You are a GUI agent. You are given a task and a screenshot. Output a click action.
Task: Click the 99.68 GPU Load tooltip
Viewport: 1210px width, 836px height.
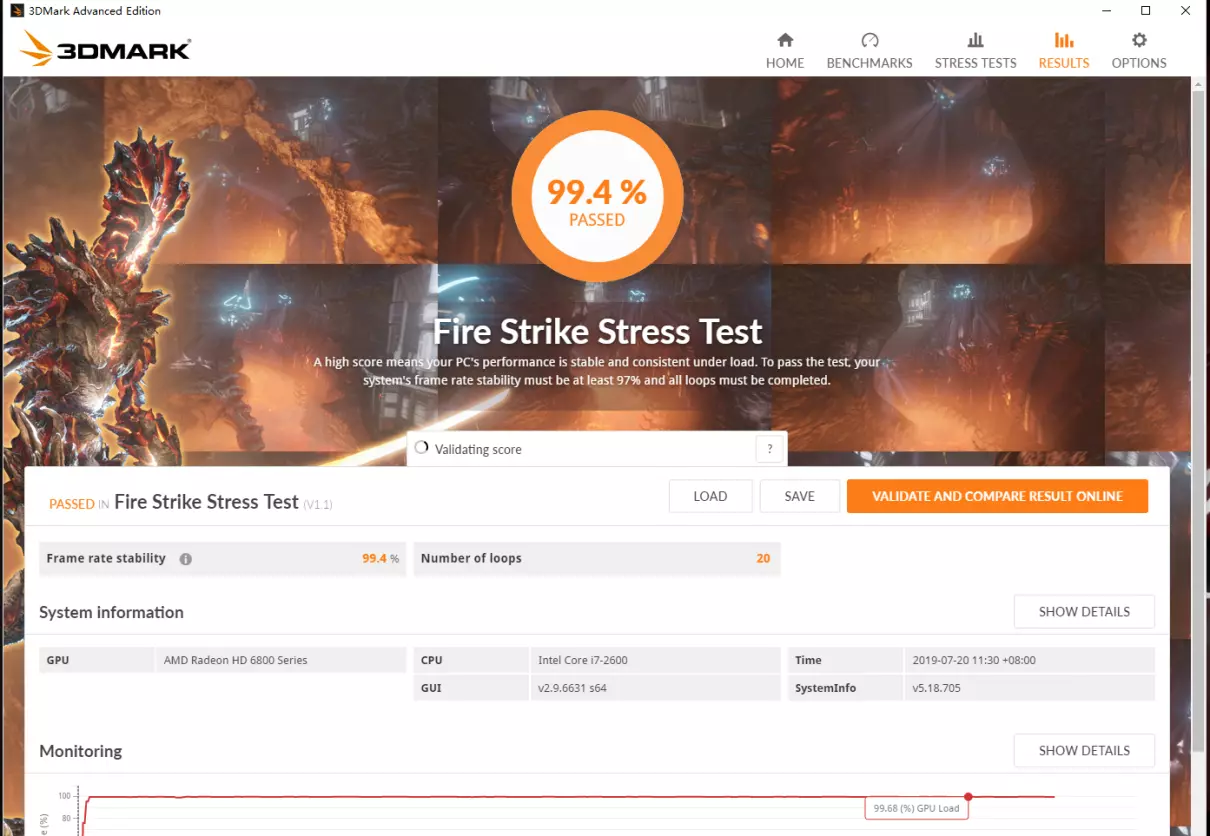coord(916,808)
